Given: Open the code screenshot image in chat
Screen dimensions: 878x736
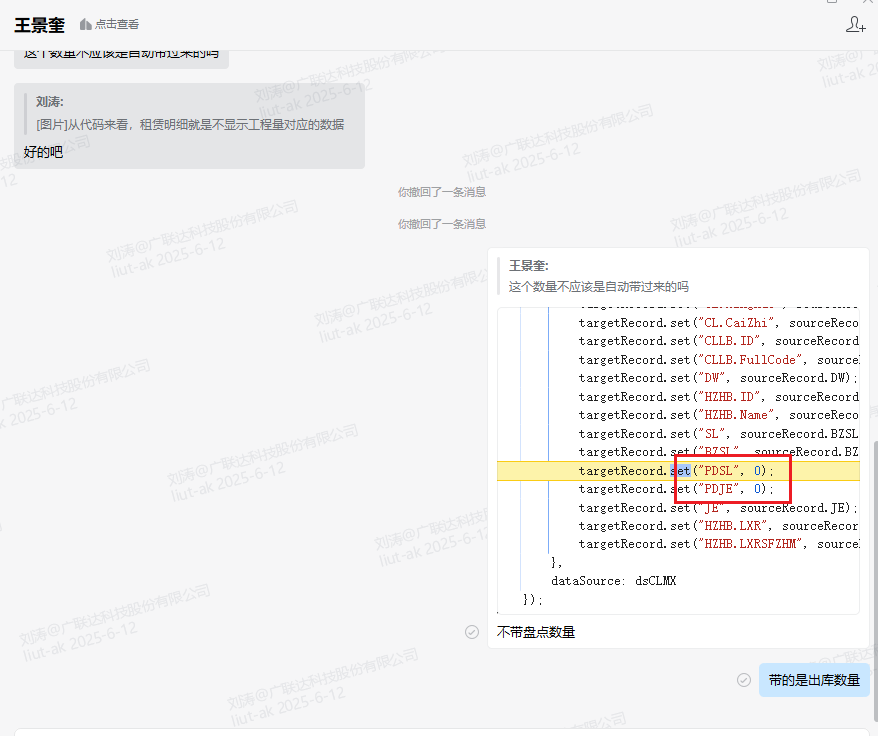Looking at the screenshot, I should click(x=678, y=460).
